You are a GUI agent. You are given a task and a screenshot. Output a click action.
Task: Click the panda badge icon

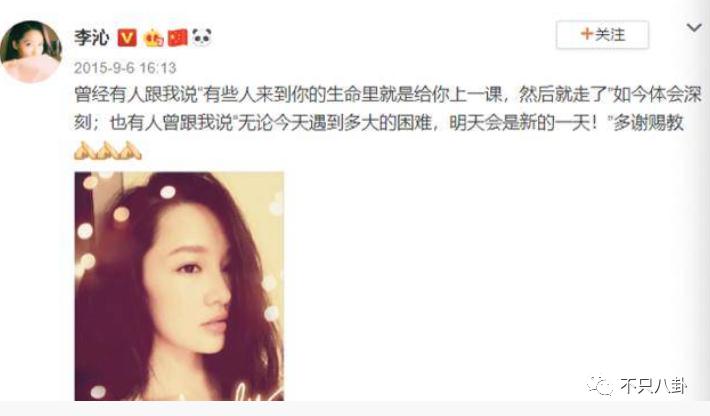202,37
